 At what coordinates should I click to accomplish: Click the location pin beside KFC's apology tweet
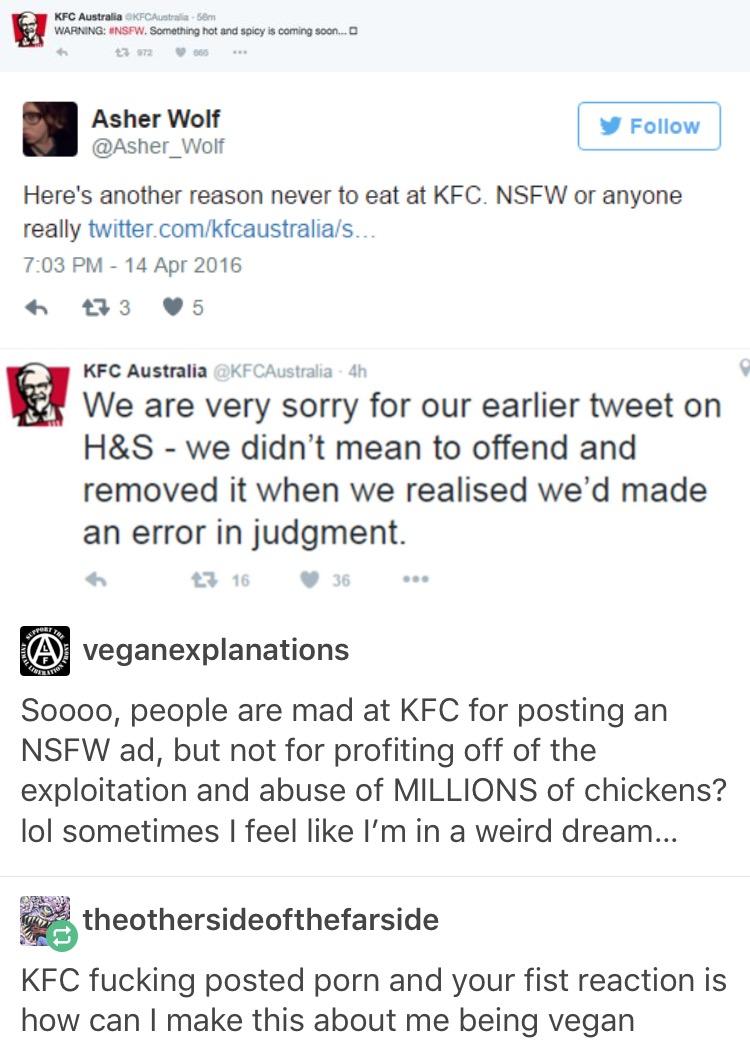pyautogui.click(x=745, y=368)
